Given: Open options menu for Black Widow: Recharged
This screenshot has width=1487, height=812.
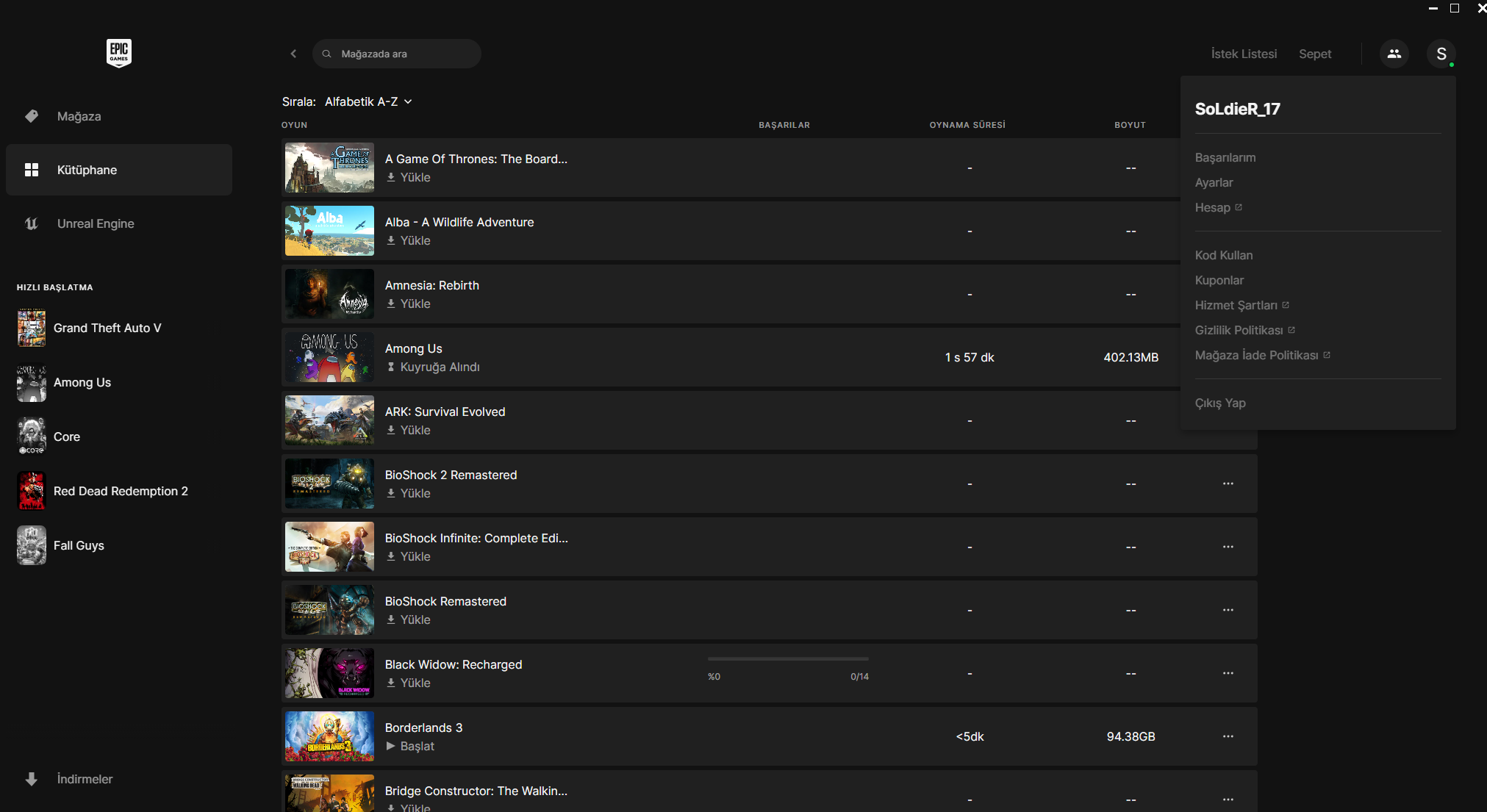Looking at the screenshot, I should pos(1228,673).
